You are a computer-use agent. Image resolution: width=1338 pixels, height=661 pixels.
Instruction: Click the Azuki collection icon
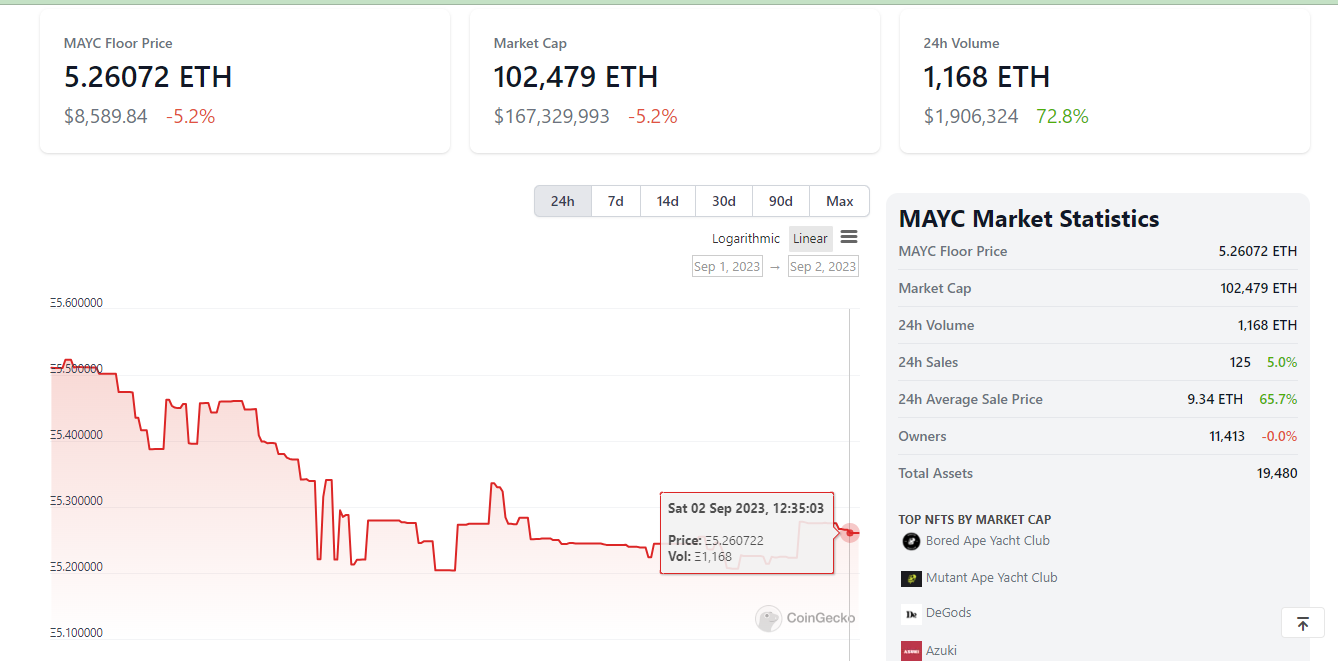(x=911, y=650)
